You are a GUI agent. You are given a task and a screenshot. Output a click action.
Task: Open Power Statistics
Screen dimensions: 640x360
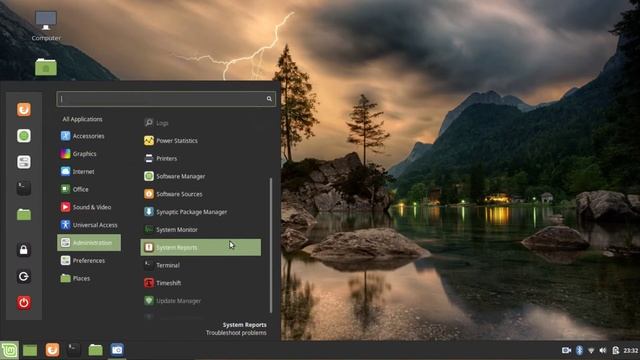tap(201, 141)
